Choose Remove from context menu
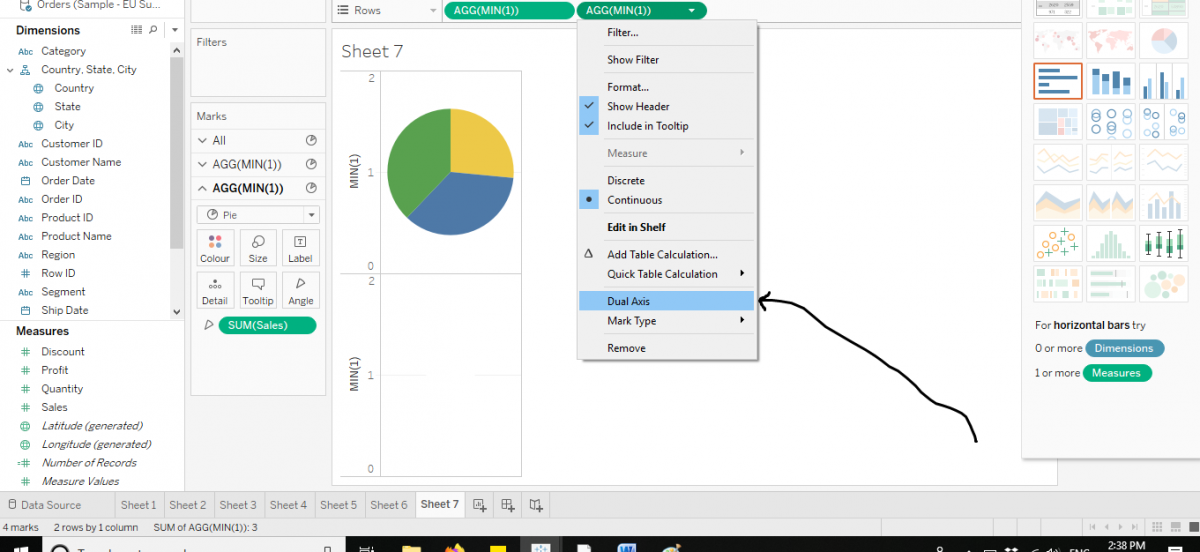 (x=667, y=348)
